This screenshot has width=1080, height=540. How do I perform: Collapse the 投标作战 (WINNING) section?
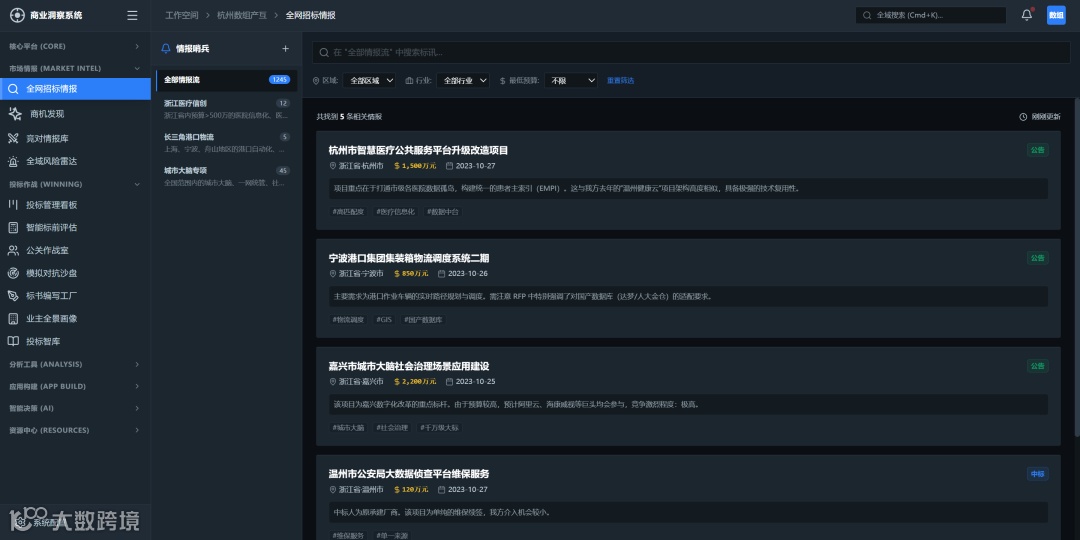click(x=75, y=185)
